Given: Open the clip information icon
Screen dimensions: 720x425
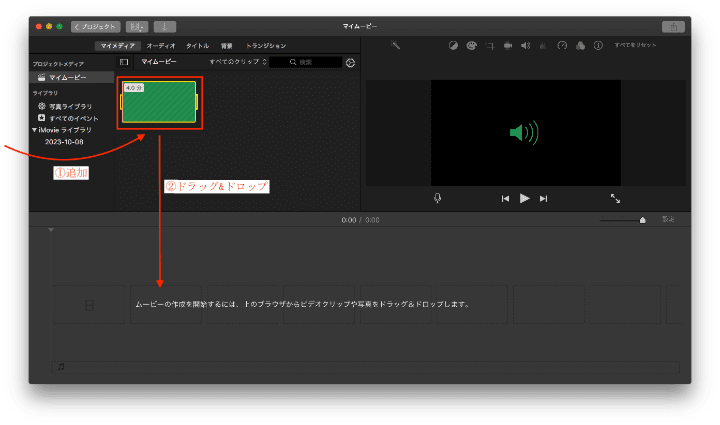Looking at the screenshot, I should pyautogui.click(x=598, y=45).
